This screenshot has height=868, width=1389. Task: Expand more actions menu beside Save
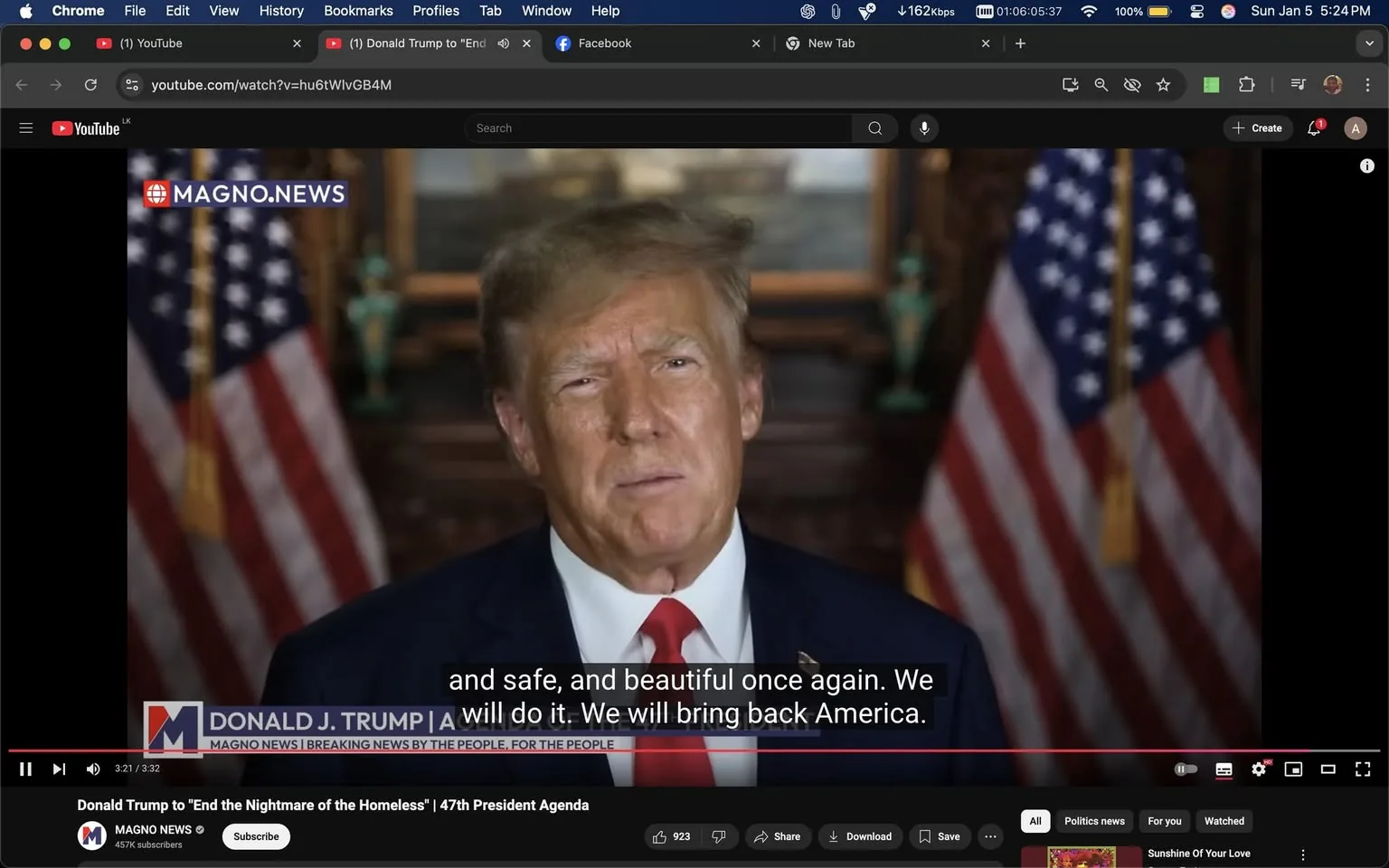pyautogui.click(x=990, y=836)
